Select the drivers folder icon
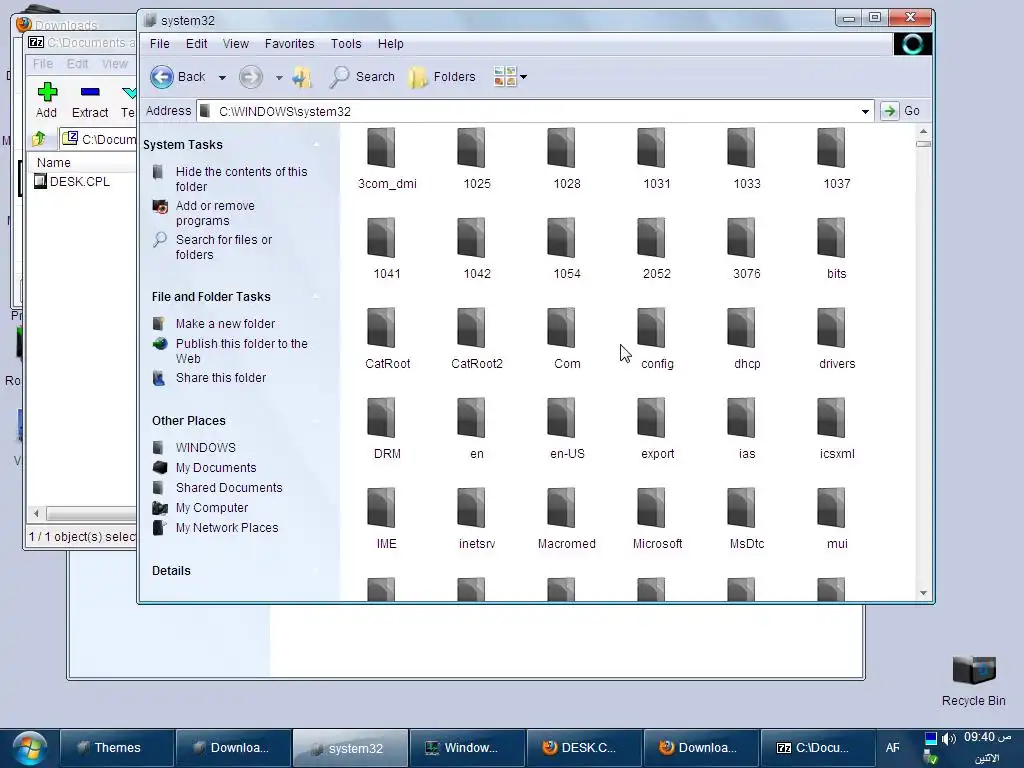 pos(831,328)
